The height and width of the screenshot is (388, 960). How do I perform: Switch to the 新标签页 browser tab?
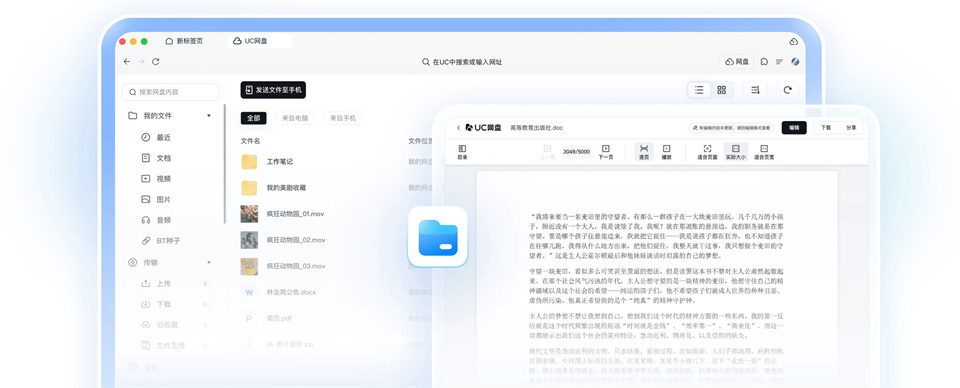tap(185, 41)
